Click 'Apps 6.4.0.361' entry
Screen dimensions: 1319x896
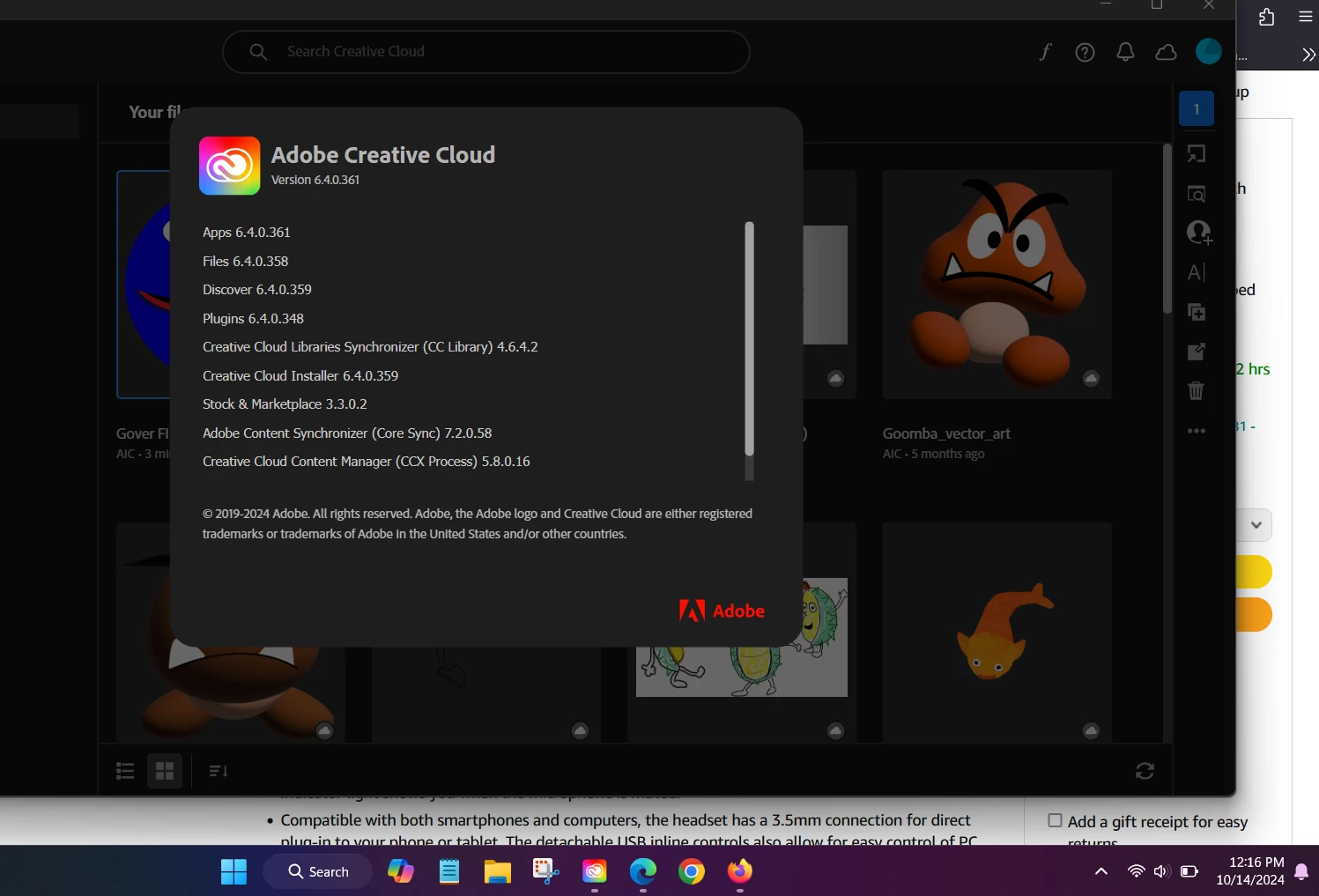(247, 233)
